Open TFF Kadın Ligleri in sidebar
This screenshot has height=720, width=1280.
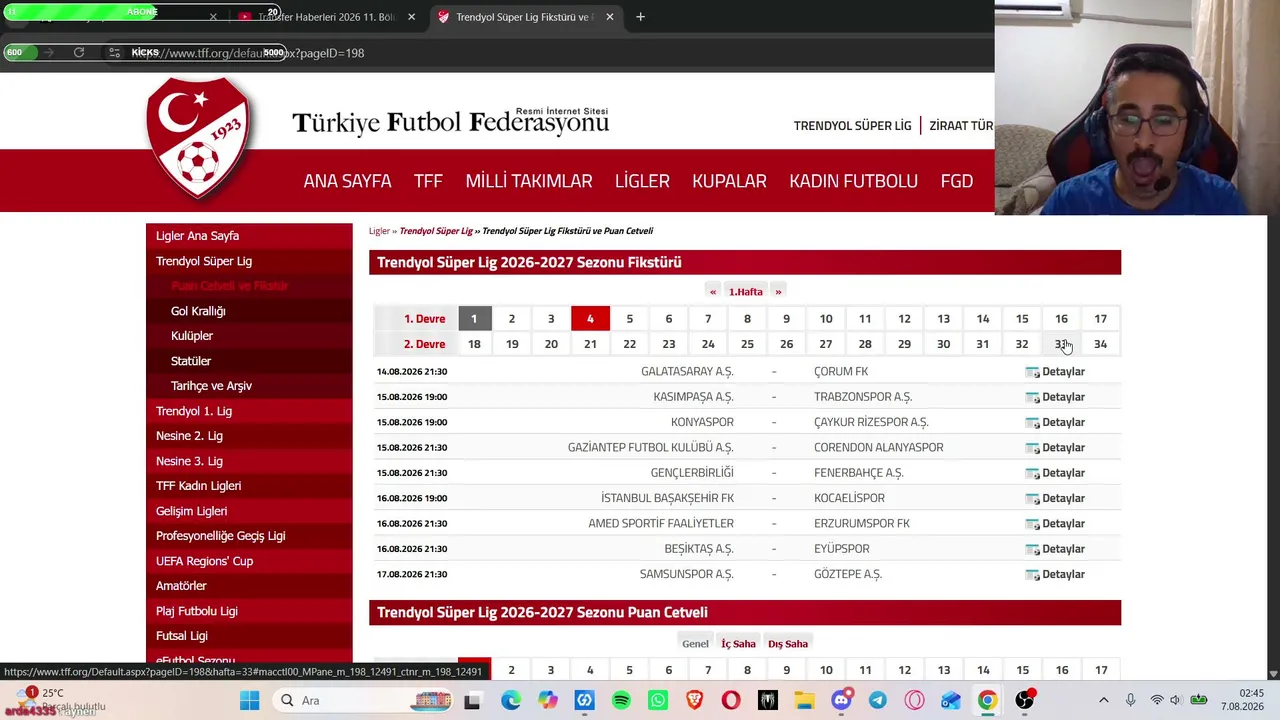249,486
